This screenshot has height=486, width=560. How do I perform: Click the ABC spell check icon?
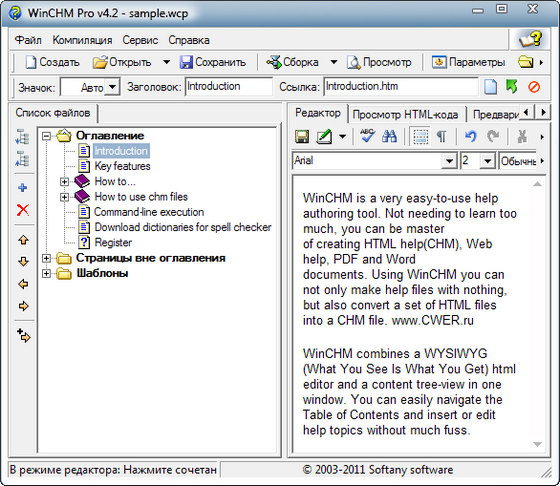click(367, 136)
